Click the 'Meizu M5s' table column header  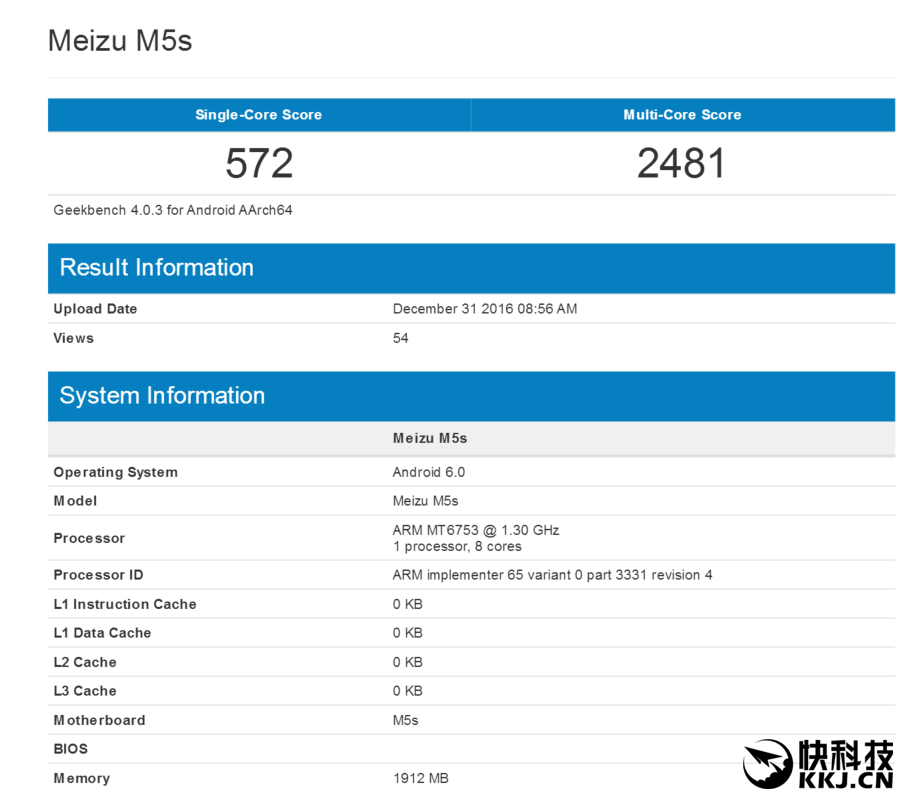pos(430,438)
